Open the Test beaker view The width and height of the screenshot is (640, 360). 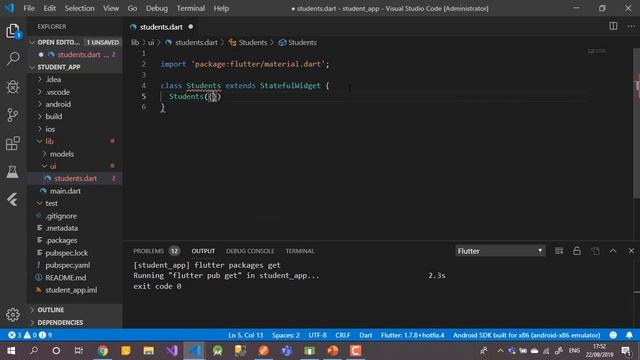pos(13,171)
